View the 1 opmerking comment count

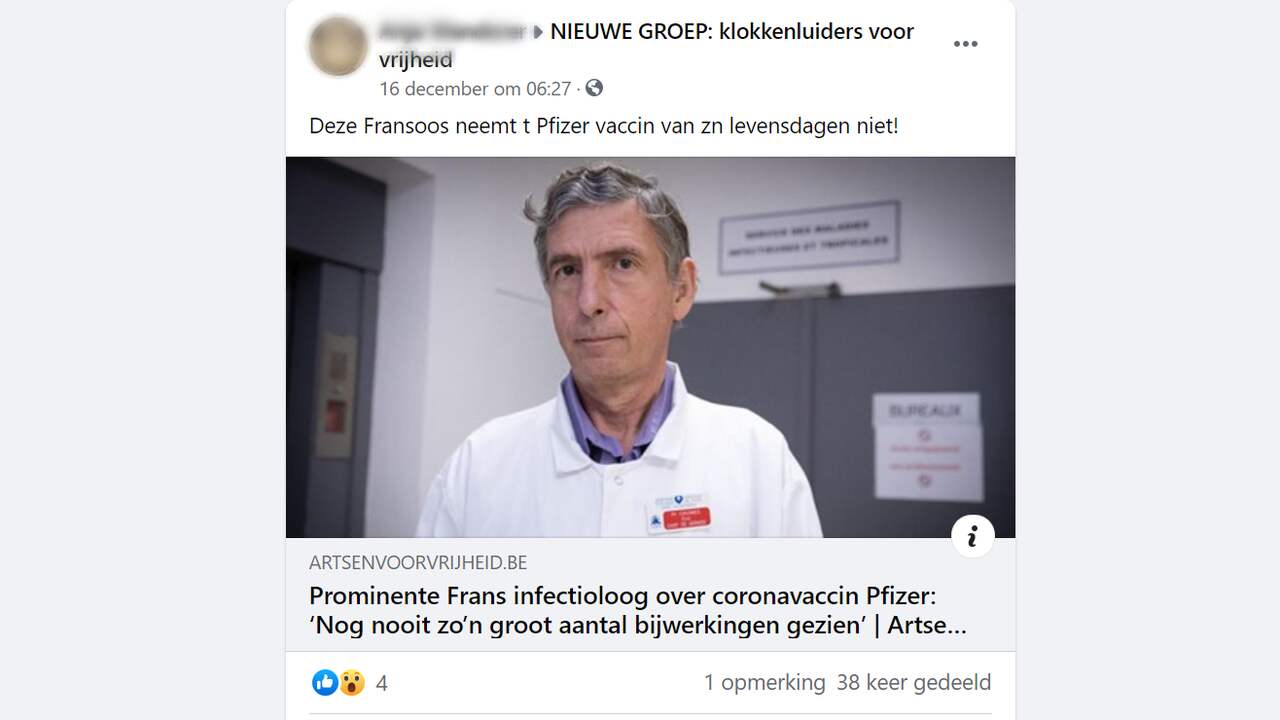tap(764, 683)
